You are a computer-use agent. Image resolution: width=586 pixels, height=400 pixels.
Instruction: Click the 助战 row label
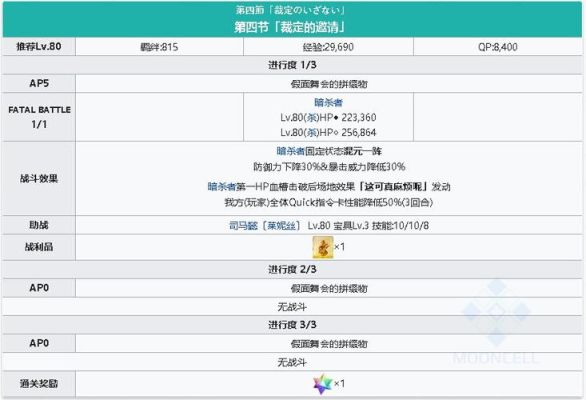pyautogui.click(x=39, y=225)
